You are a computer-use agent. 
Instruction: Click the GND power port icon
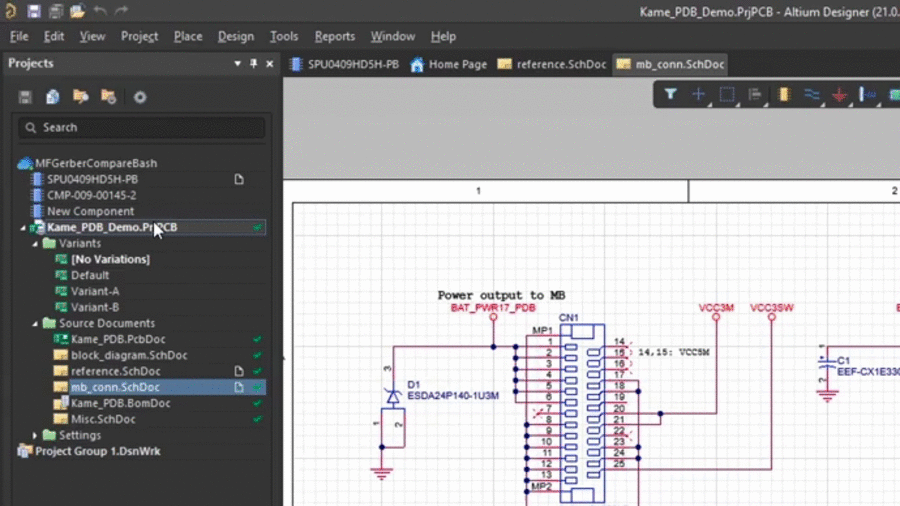pyautogui.click(x=840, y=95)
